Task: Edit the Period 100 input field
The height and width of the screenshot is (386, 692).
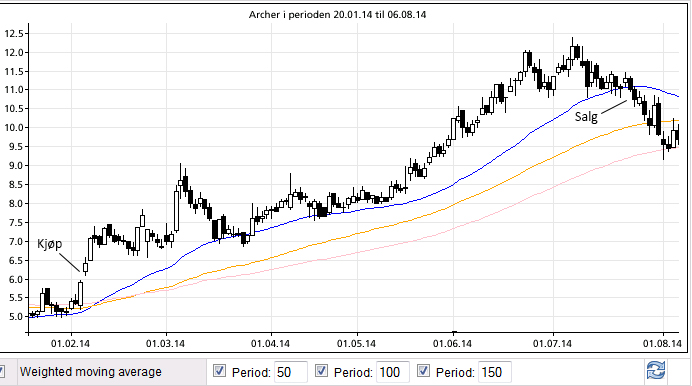Action: point(393,372)
